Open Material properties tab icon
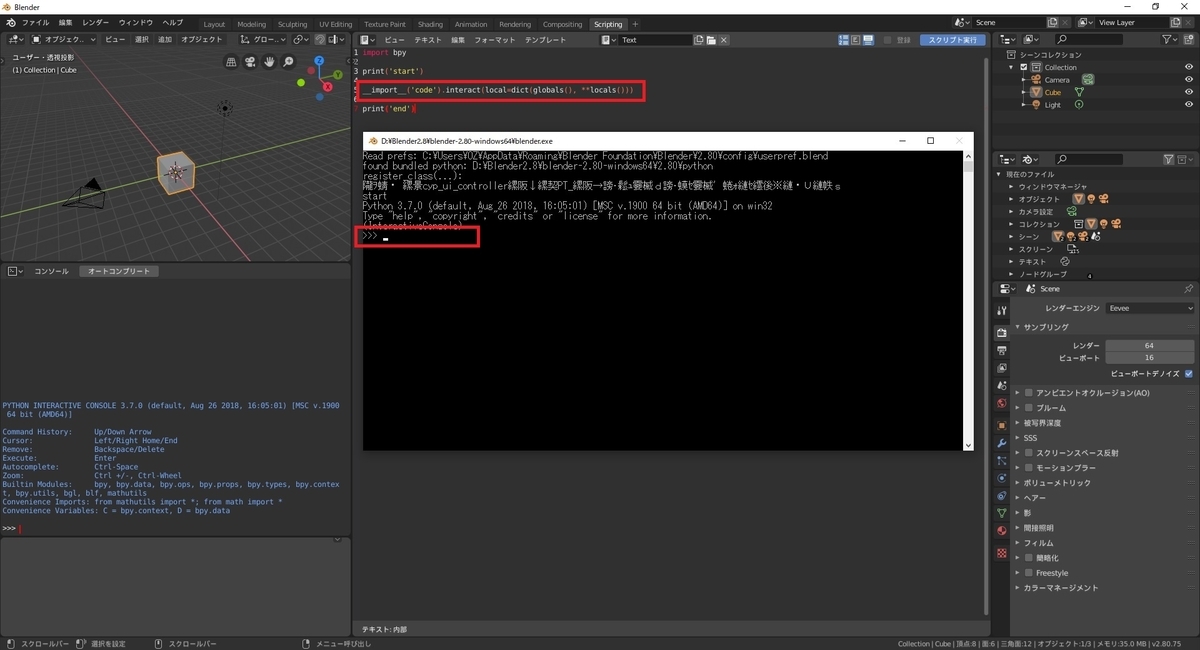Image resolution: width=1200 pixels, height=650 pixels. click(x=1001, y=531)
